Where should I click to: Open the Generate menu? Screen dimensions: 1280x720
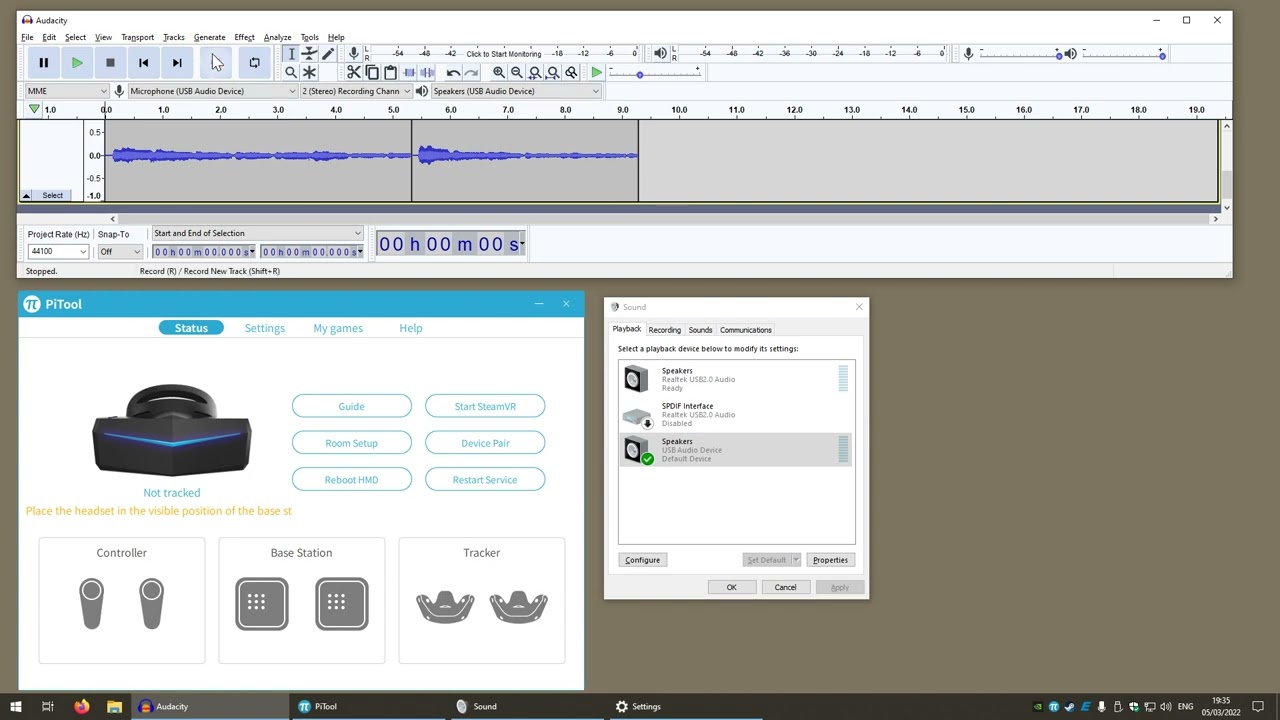[x=209, y=37]
